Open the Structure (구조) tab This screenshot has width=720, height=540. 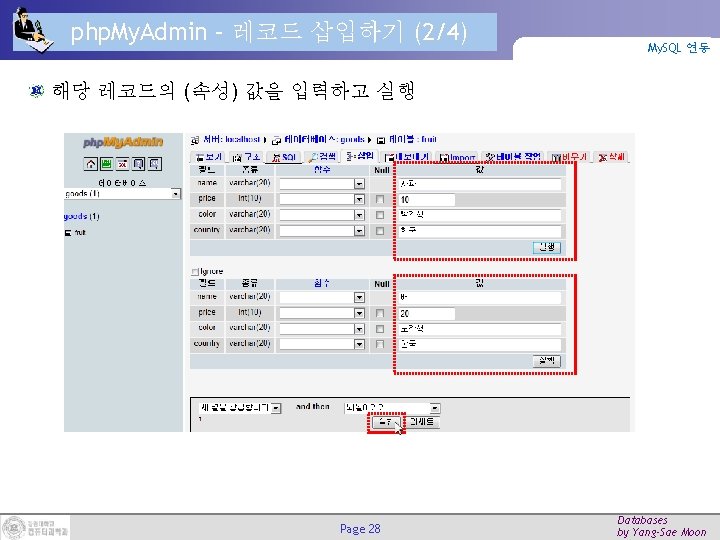coord(247,158)
